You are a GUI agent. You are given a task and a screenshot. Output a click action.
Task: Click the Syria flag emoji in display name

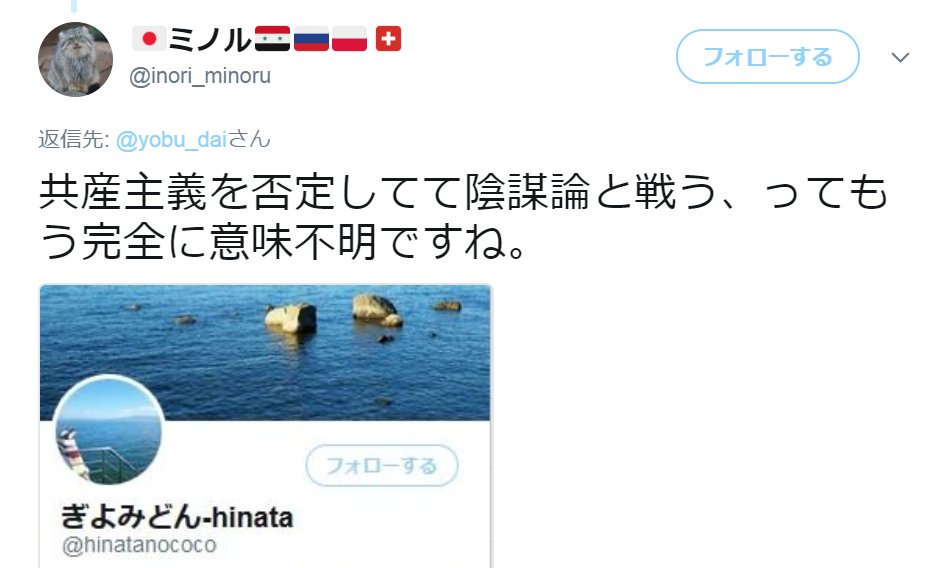coord(272,39)
